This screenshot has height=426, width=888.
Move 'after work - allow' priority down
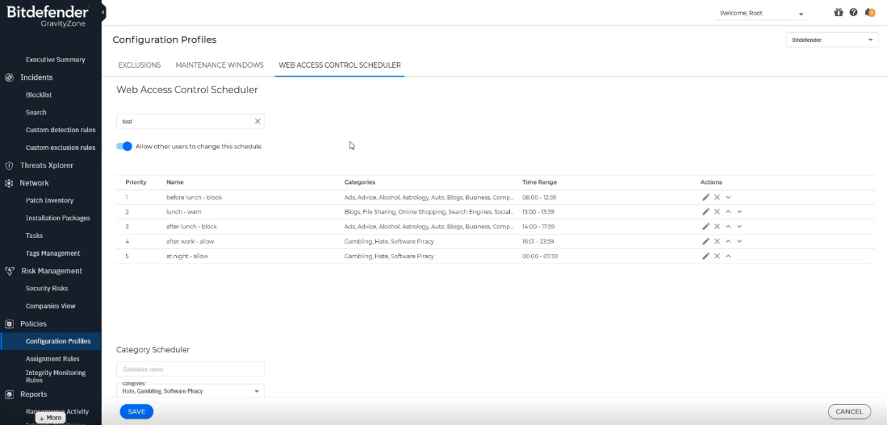tap(739, 241)
